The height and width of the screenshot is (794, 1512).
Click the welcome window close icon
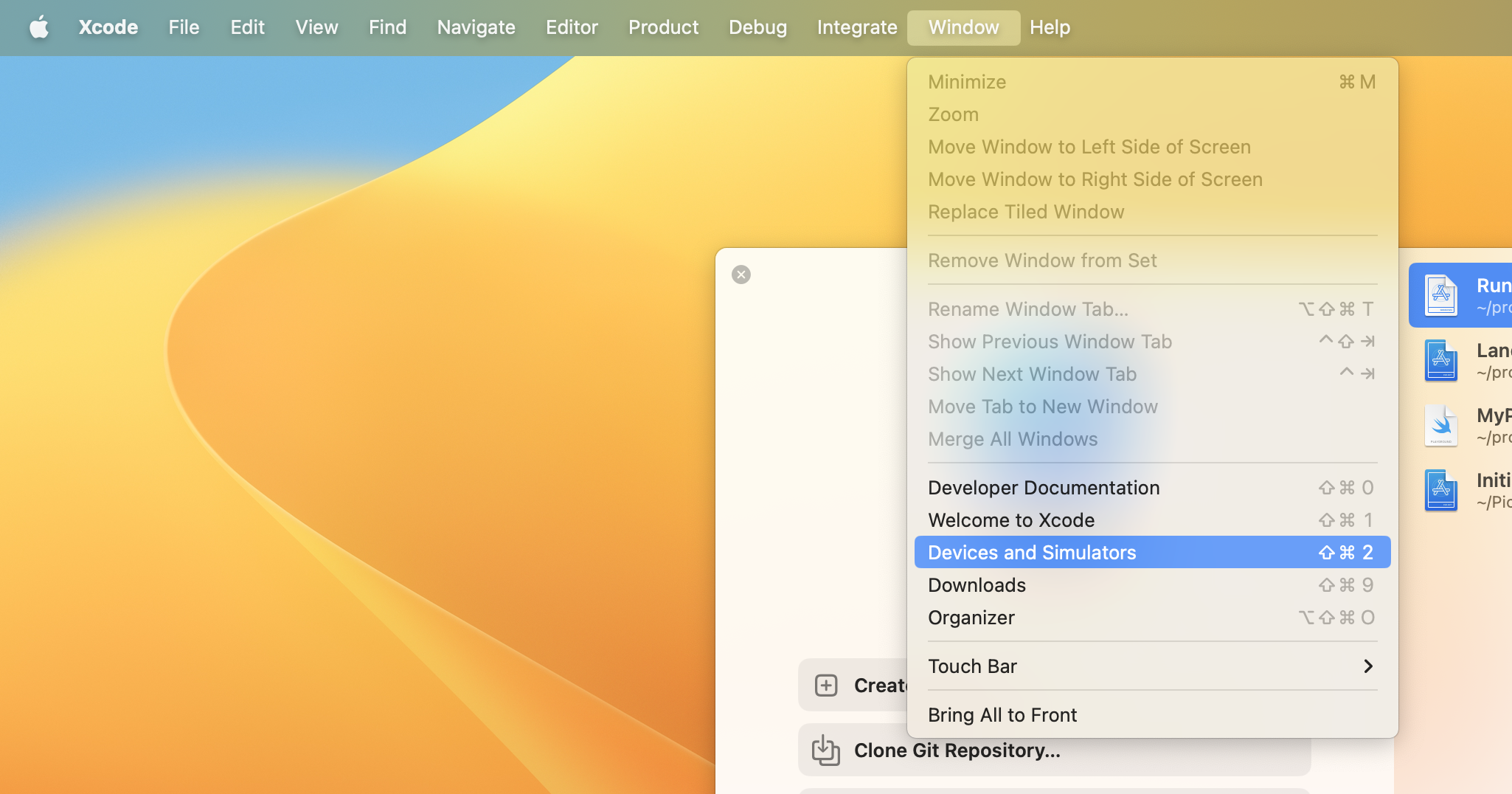(x=741, y=274)
